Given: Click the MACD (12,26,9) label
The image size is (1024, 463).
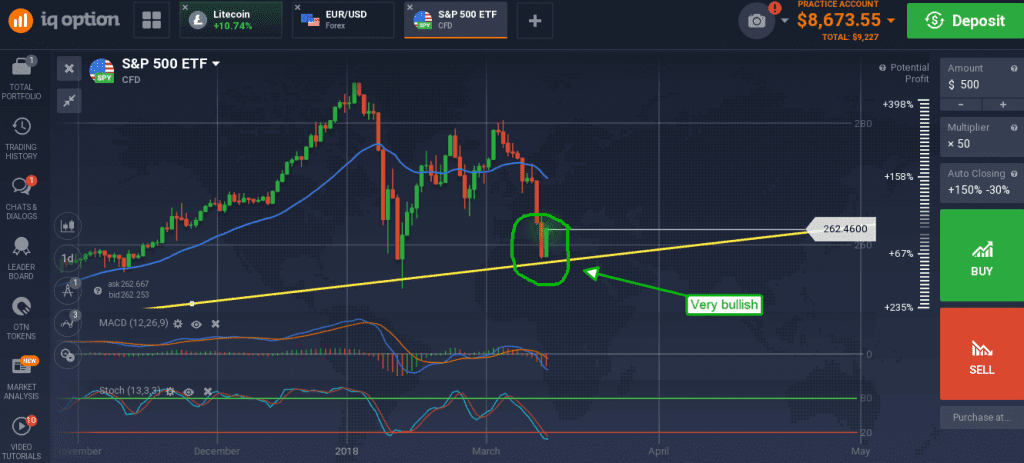Looking at the screenshot, I should click(x=133, y=323).
